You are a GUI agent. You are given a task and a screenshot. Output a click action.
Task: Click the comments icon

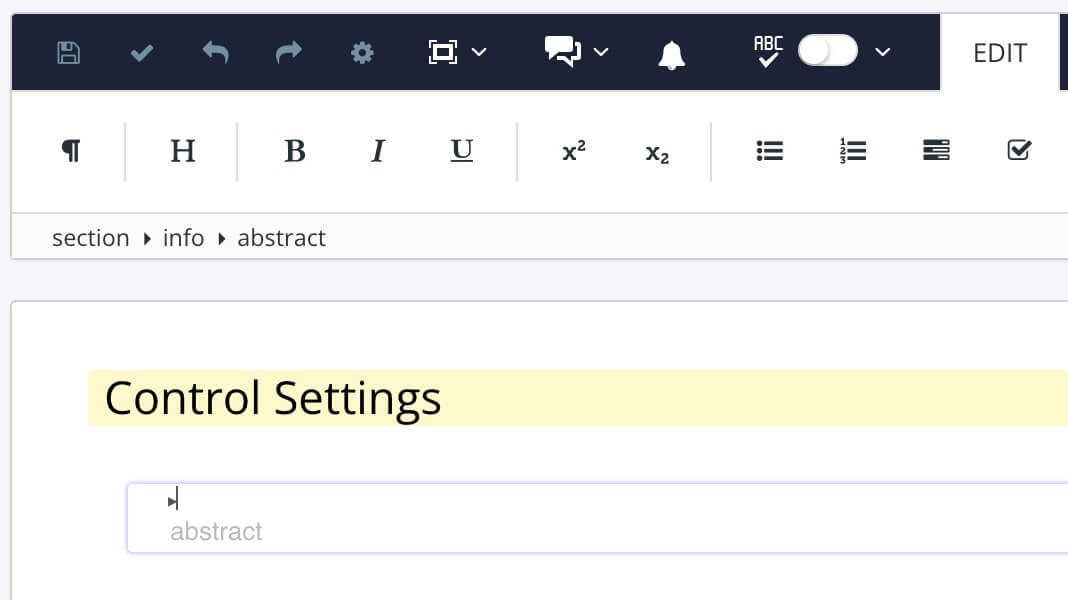pyautogui.click(x=561, y=53)
